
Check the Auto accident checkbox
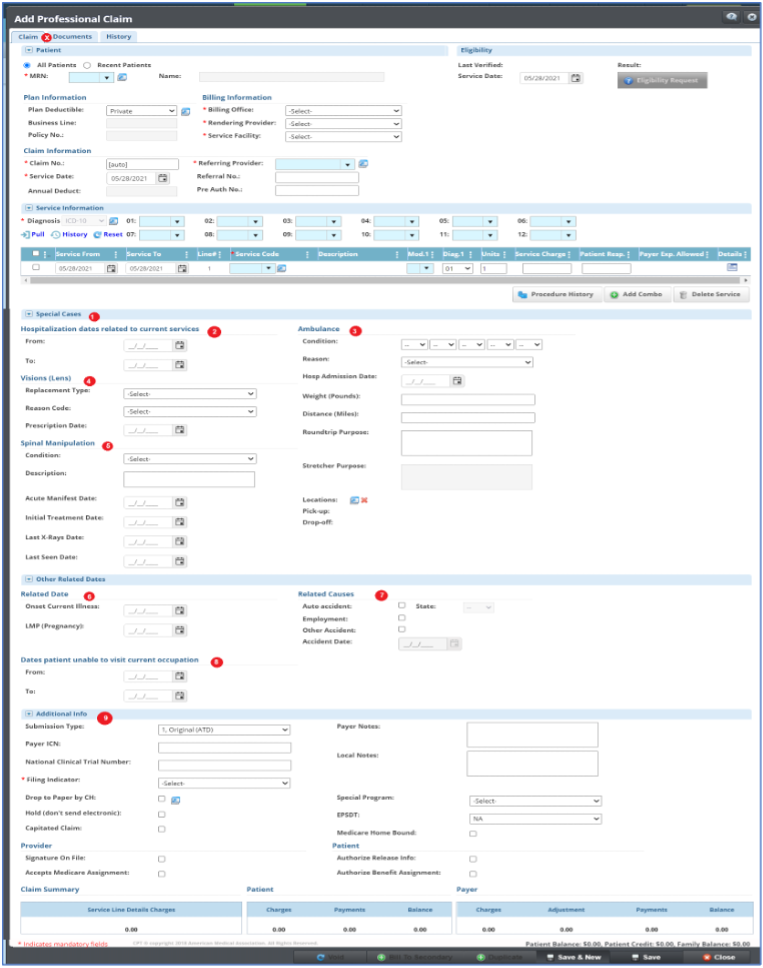(402, 606)
